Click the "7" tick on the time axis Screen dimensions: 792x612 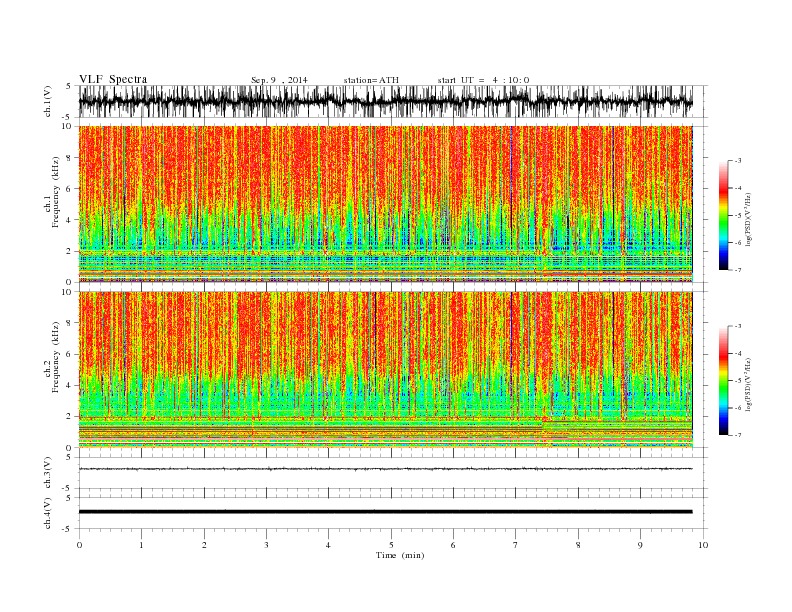[516, 545]
